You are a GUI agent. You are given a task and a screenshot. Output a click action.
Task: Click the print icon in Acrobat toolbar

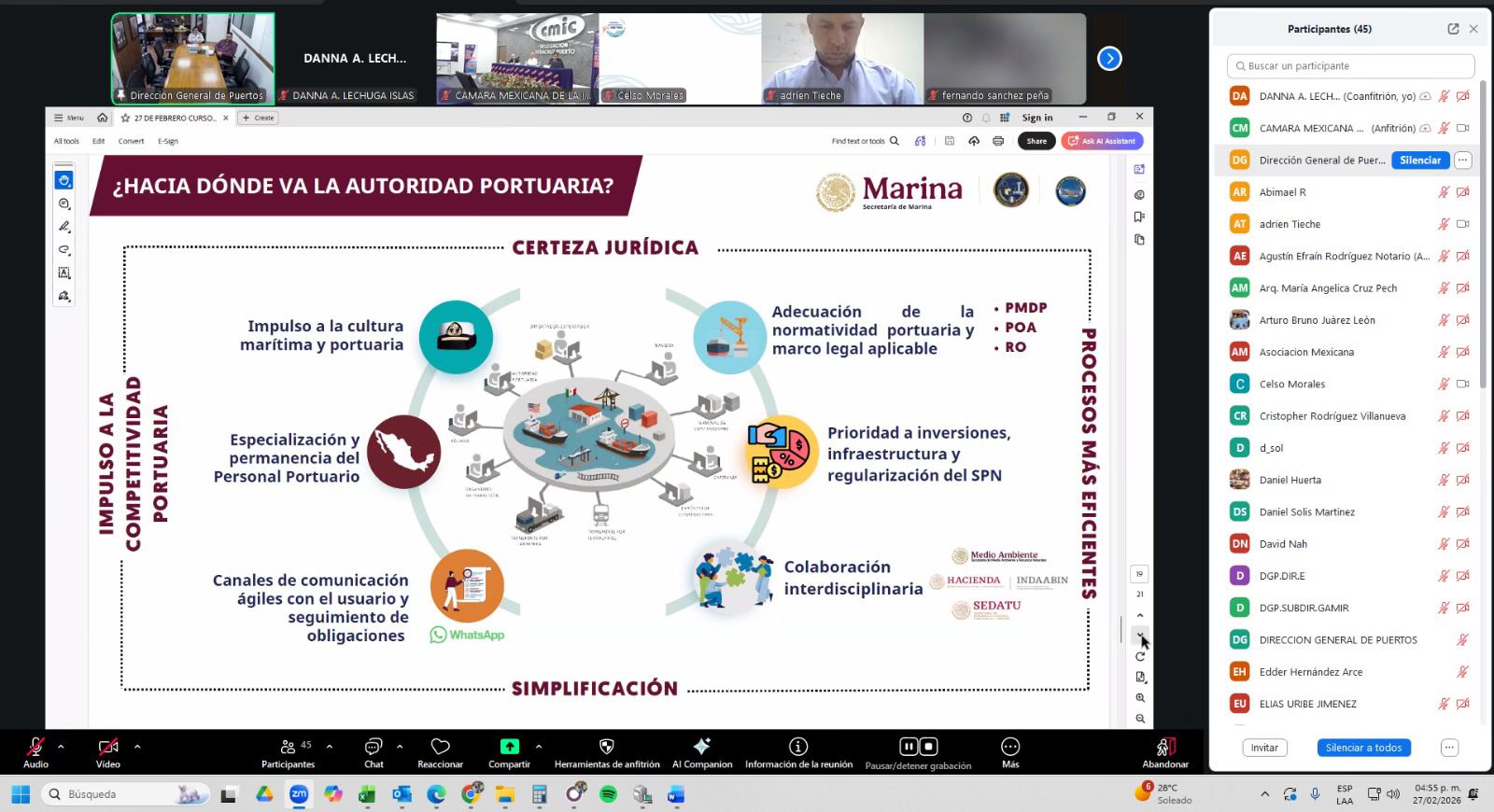click(x=998, y=141)
